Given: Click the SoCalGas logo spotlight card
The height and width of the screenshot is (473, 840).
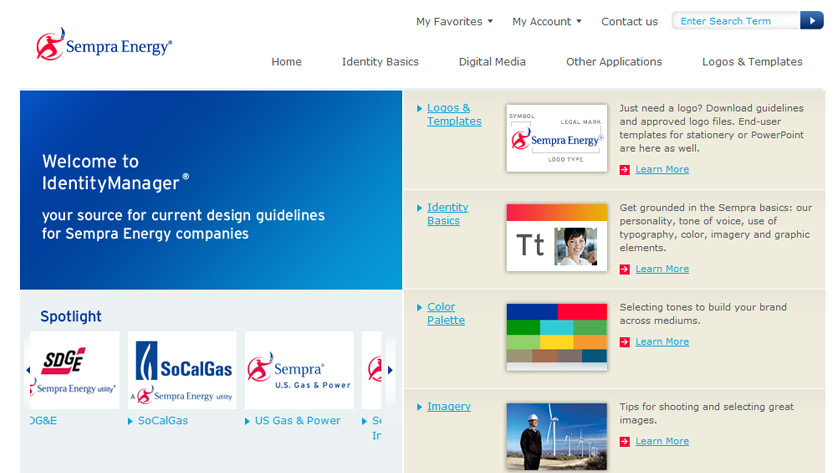Looking at the screenshot, I should (x=182, y=370).
